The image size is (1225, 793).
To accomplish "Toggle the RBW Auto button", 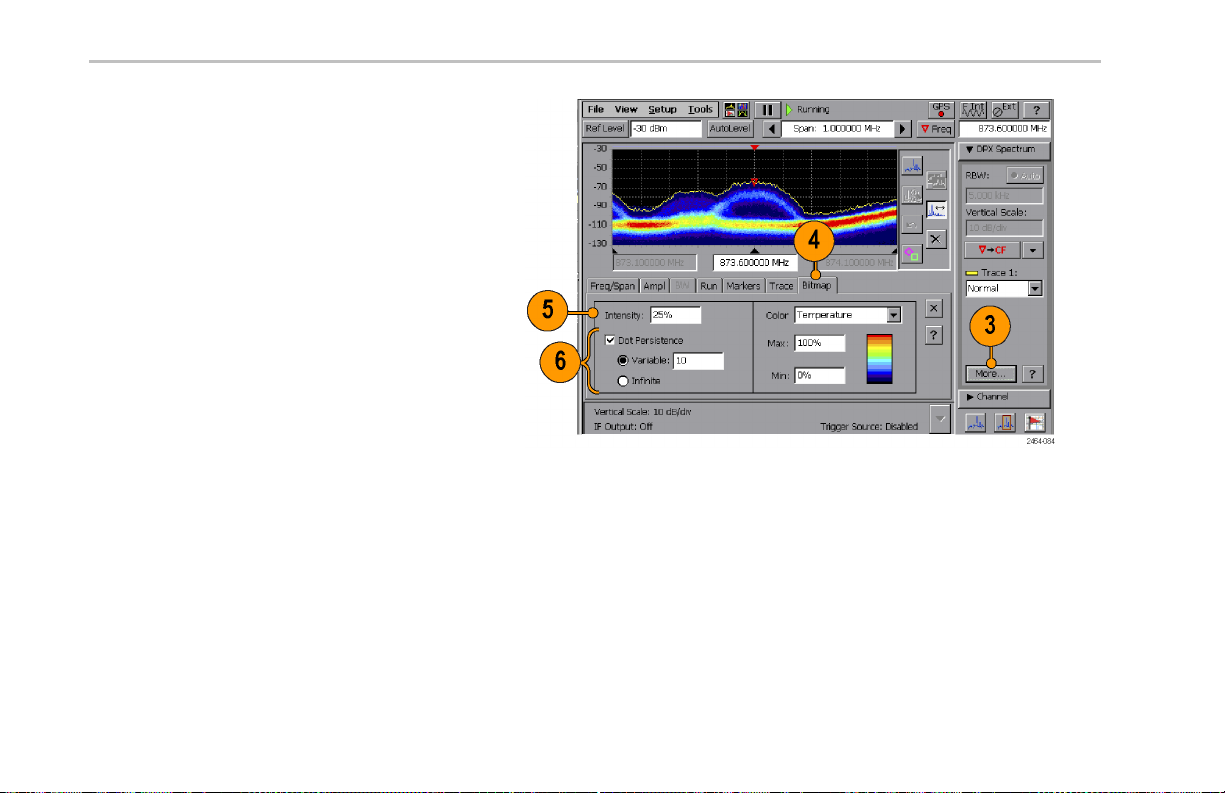I will [x=1025, y=175].
